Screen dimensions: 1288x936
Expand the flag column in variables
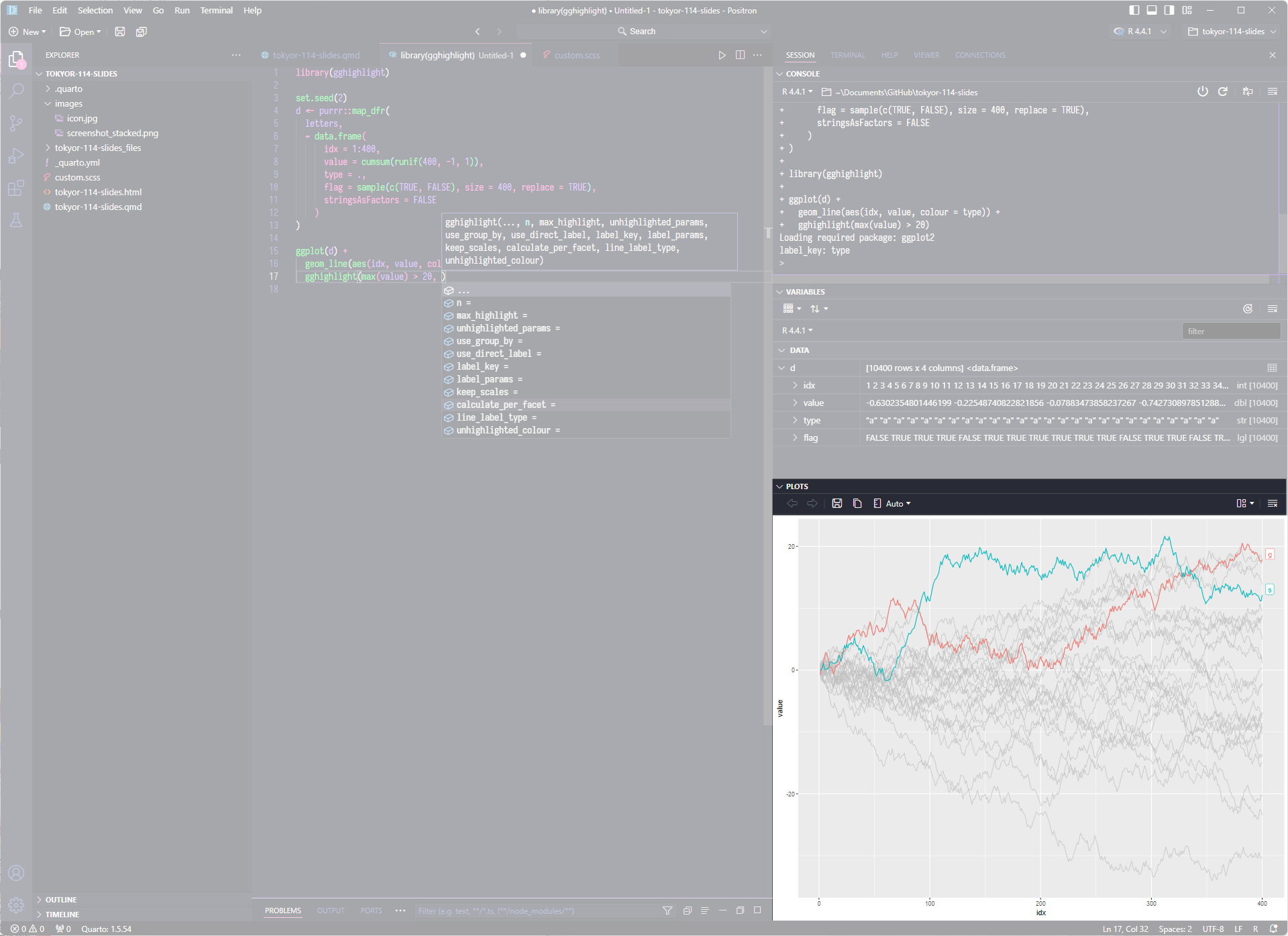(795, 437)
